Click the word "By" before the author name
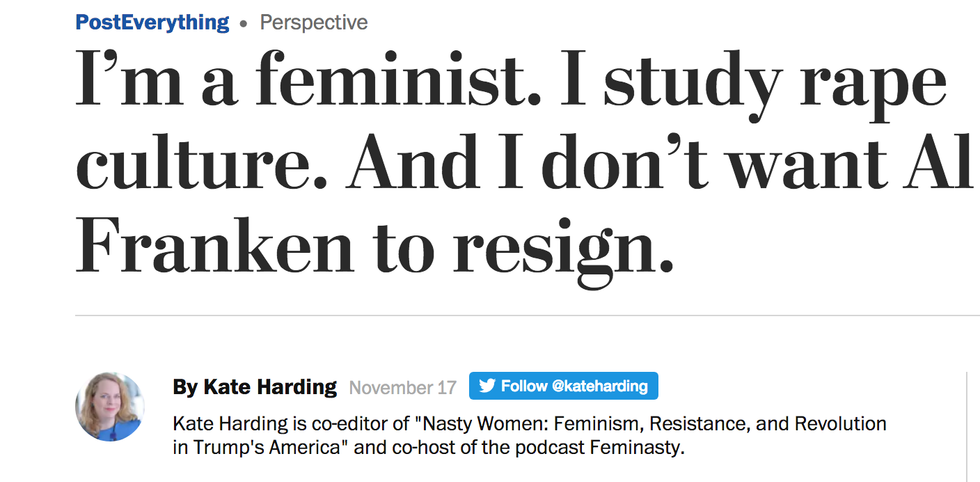The width and height of the screenshot is (980, 482). coord(185,387)
